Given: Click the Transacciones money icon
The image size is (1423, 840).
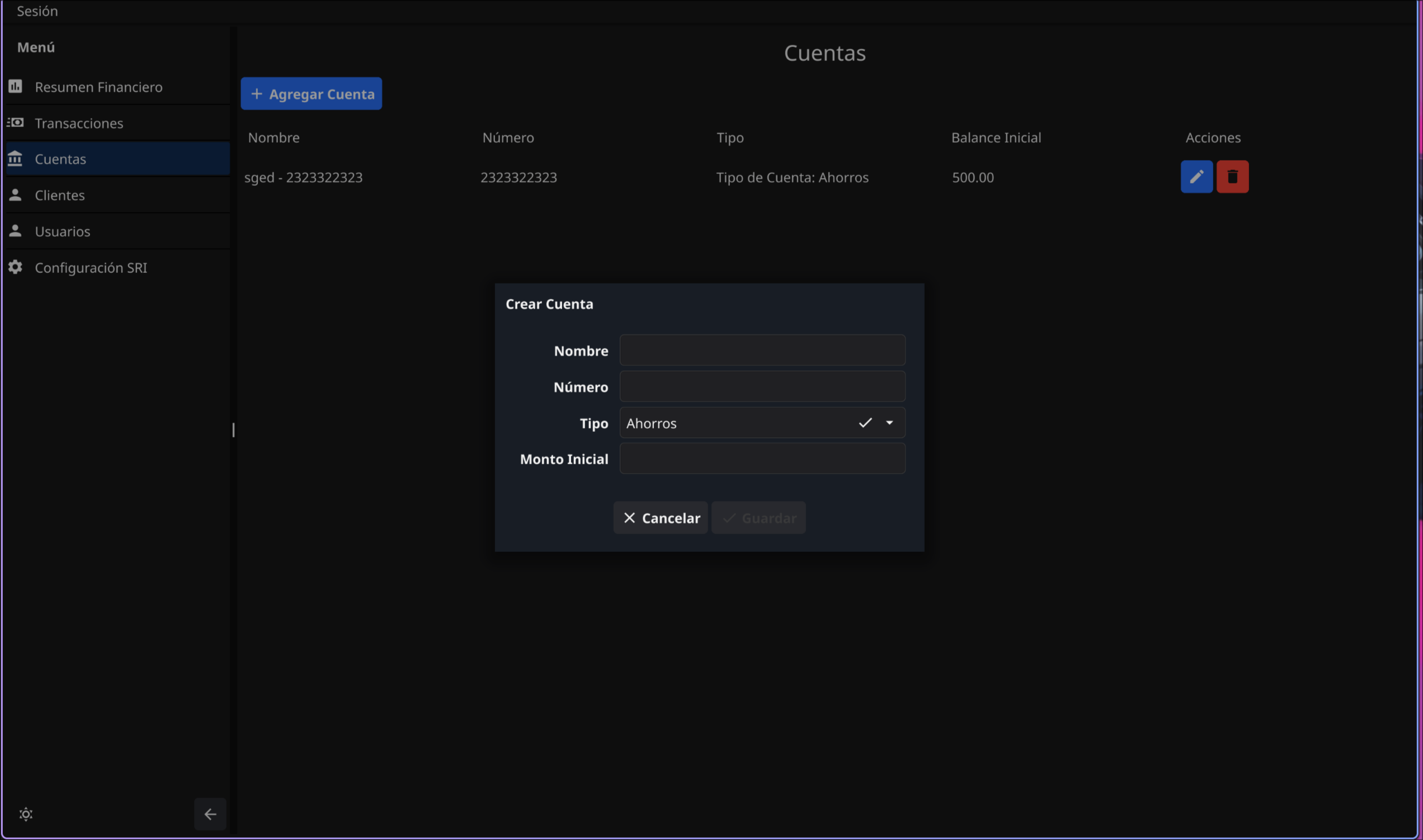Looking at the screenshot, I should coord(15,122).
